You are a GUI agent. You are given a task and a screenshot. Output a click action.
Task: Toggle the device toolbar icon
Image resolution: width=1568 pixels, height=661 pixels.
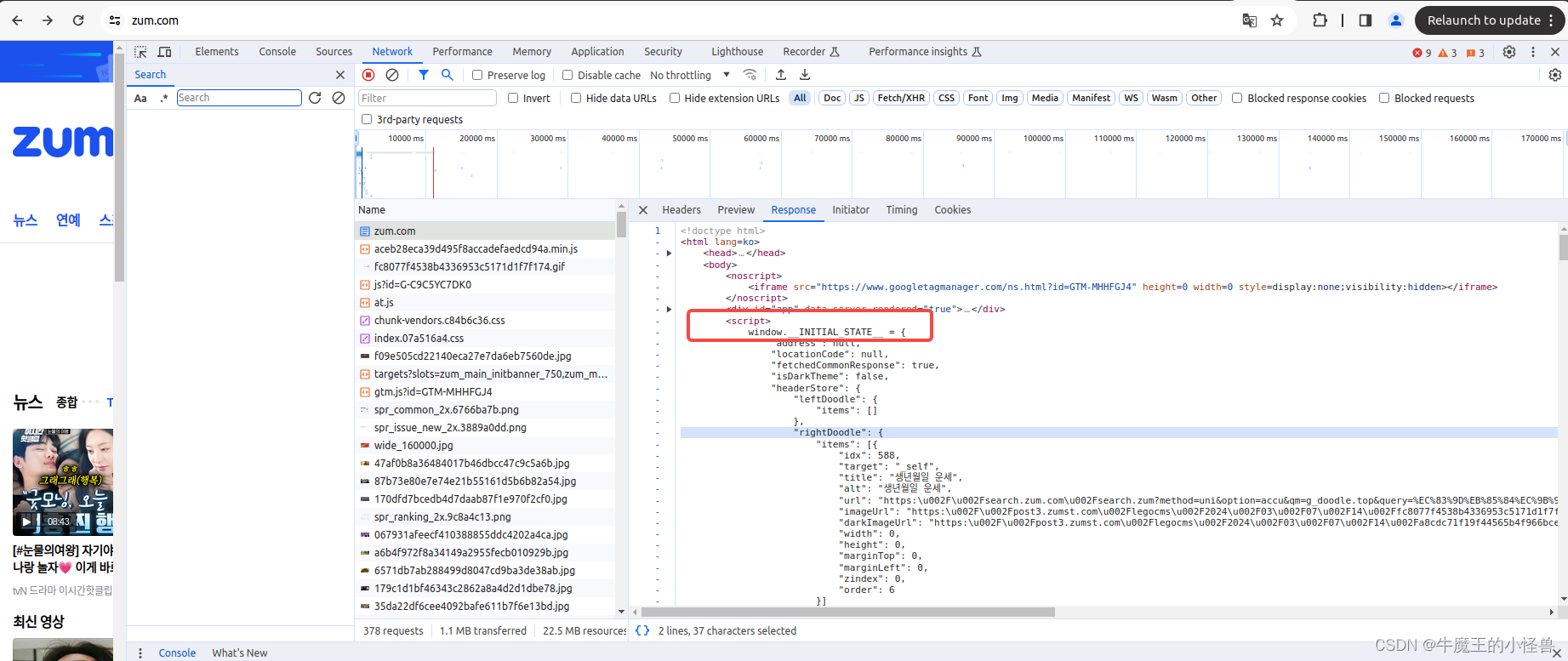(165, 52)
